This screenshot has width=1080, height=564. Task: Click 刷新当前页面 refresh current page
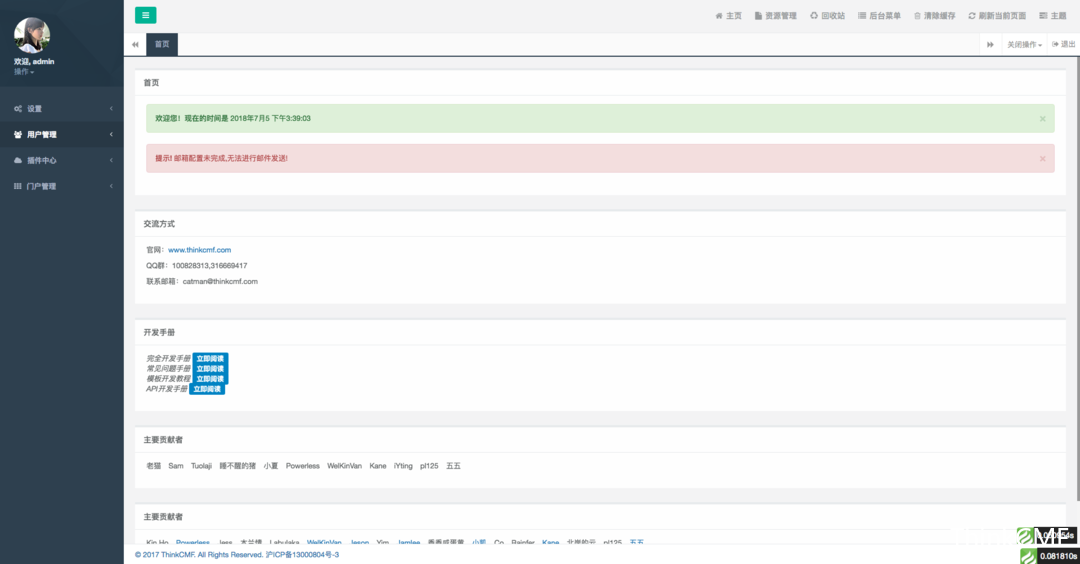[997, 16]
